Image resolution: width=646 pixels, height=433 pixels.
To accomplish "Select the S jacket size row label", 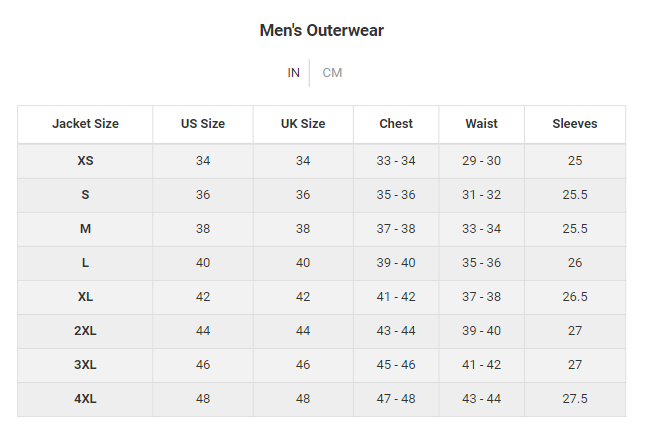I will tap(85, 194).
